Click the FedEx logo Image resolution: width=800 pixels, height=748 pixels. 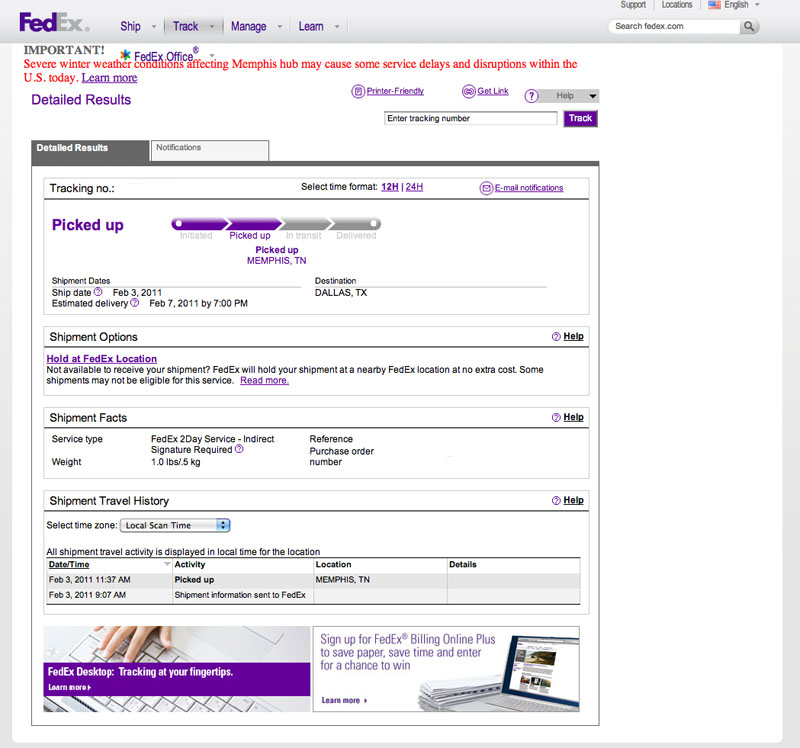point(54,23)
